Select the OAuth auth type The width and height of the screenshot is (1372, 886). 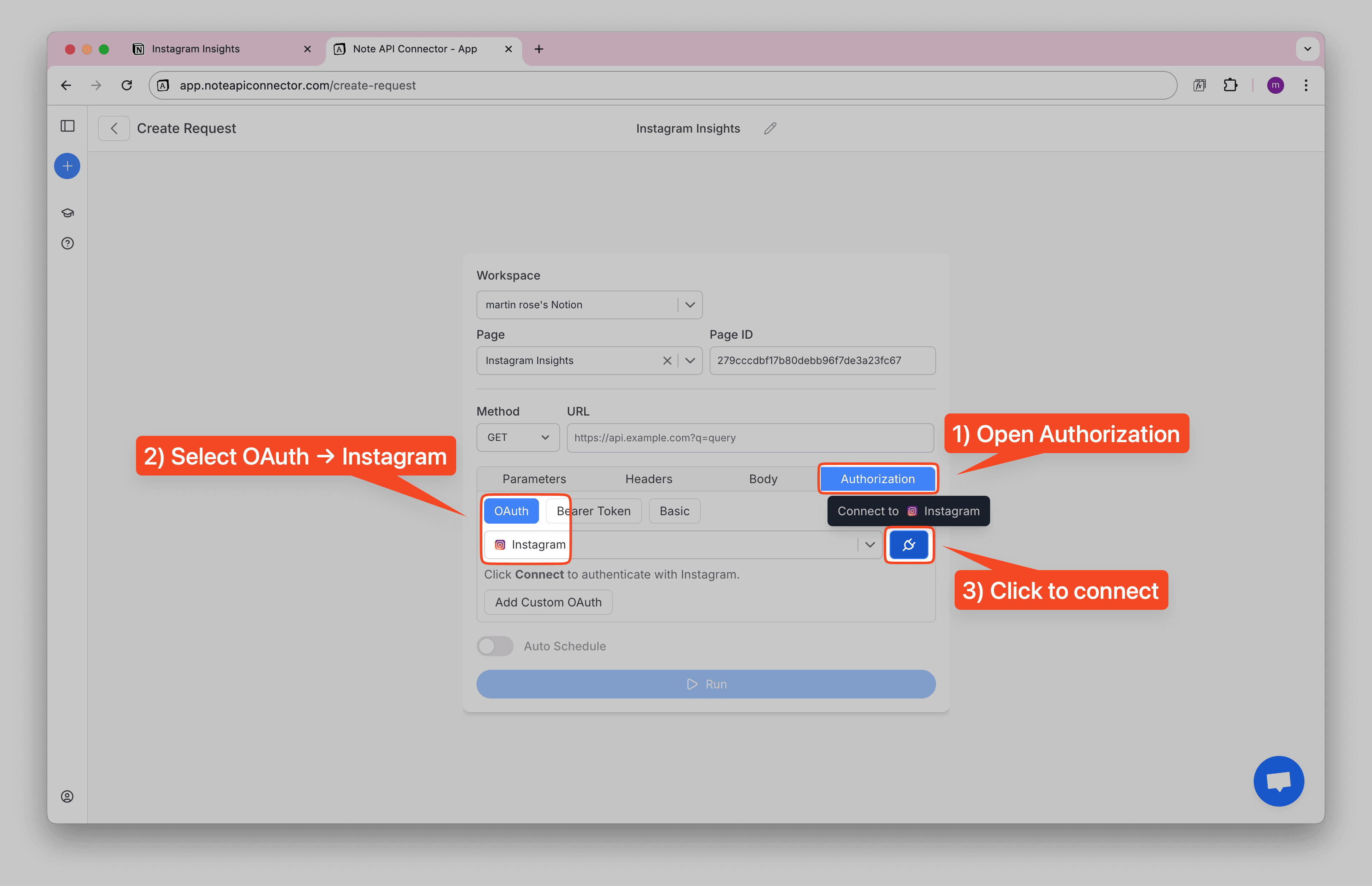tap(511, 511)
